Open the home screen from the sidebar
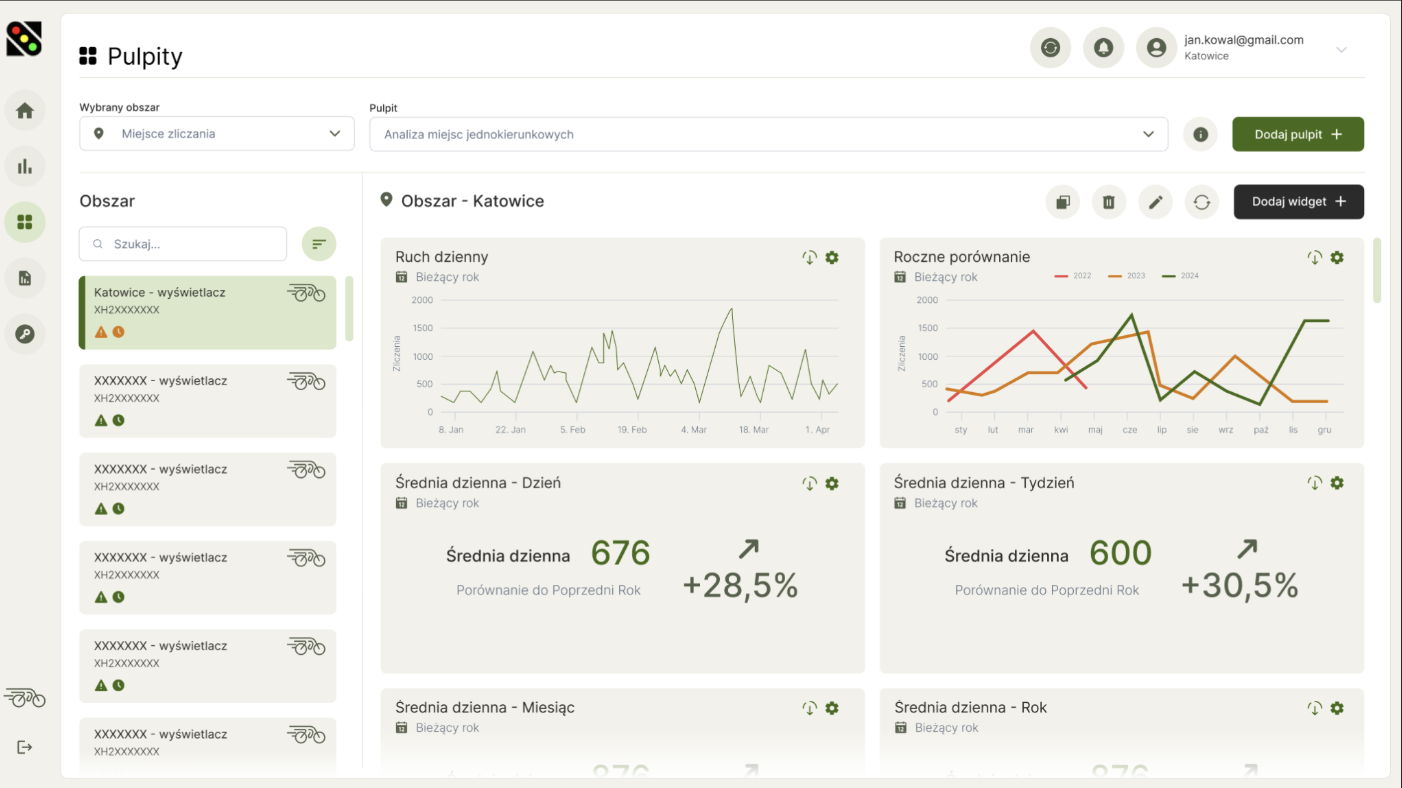This screenshot has width=1402, height=788. (x=24, y=110)
